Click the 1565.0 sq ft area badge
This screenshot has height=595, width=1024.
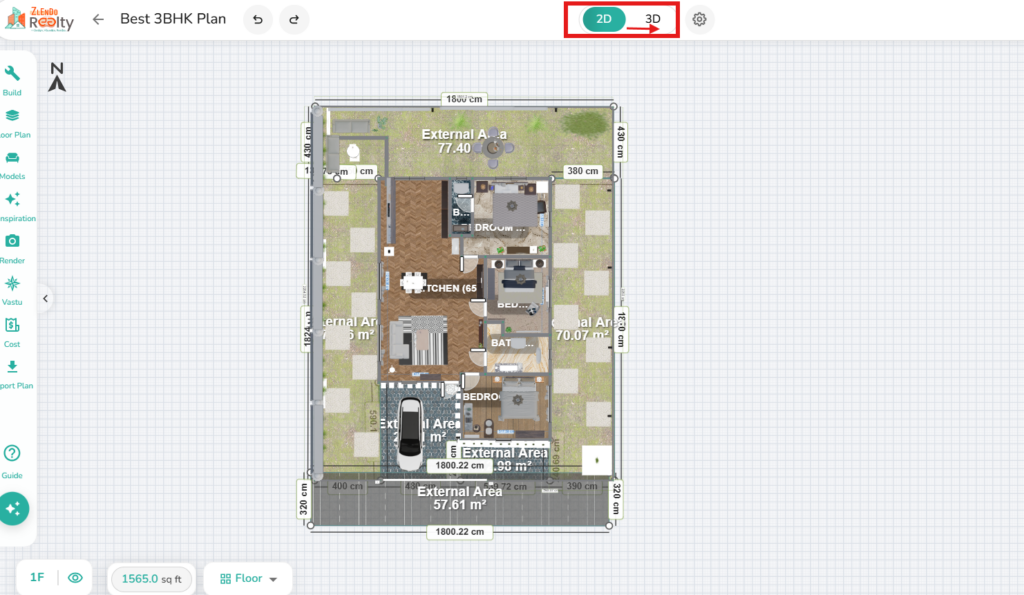[152, 578]
